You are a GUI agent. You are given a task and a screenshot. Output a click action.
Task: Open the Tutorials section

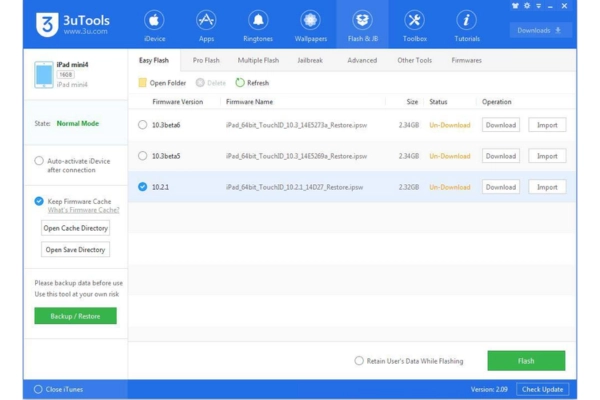tap(466, 25)
